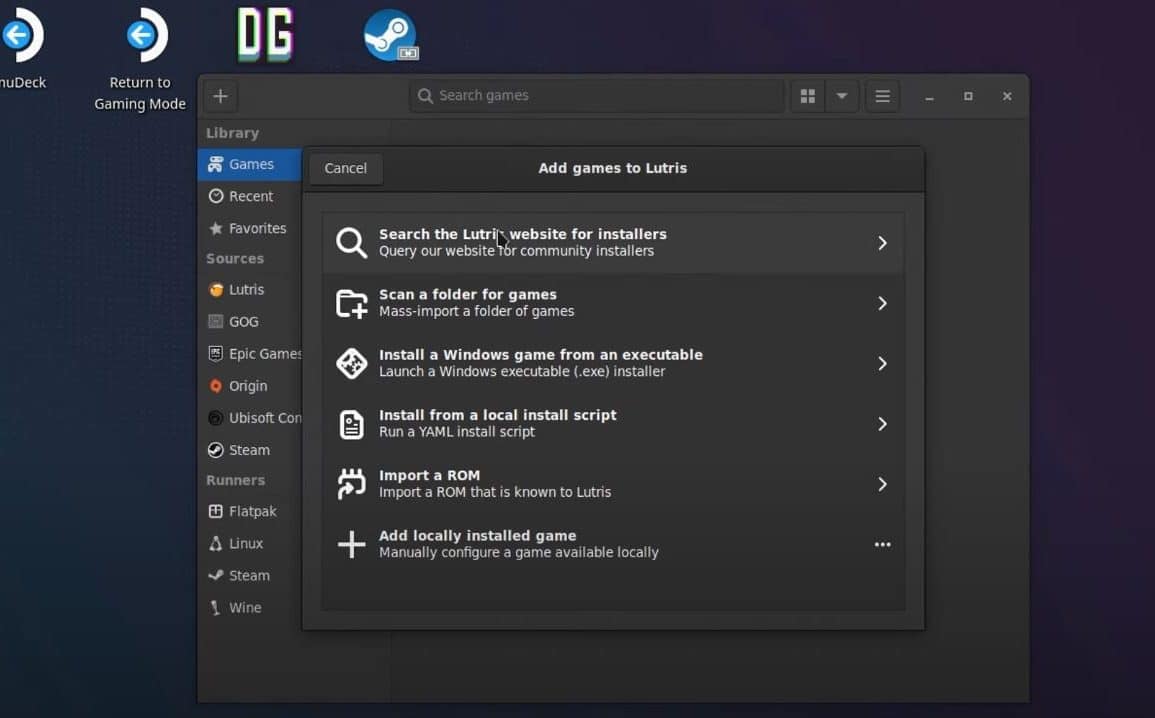Choose Import a ROM option
Image resolution: width=1155 pixels, height=718 pixels.
pos(613,484)
